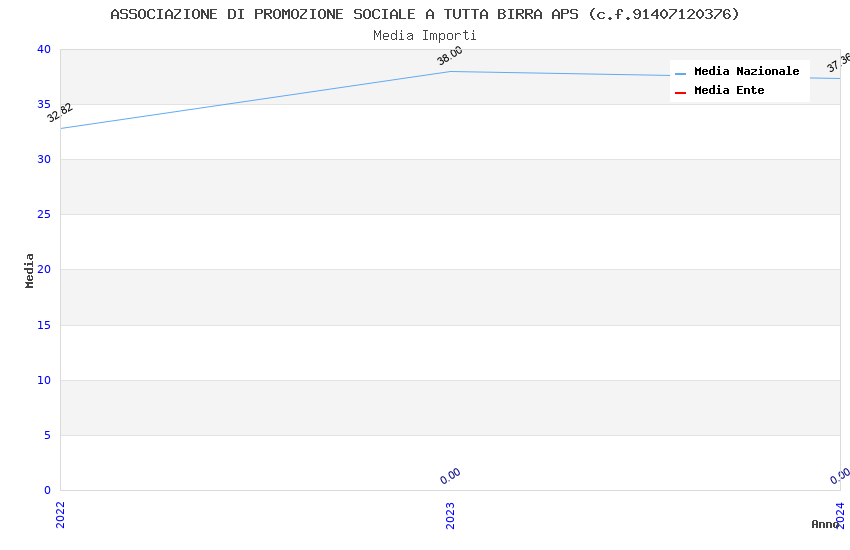This screenshot has height=550, width=850.
Task: Click the 10 tick on the y-axis
Action: (x=43, y=380)
